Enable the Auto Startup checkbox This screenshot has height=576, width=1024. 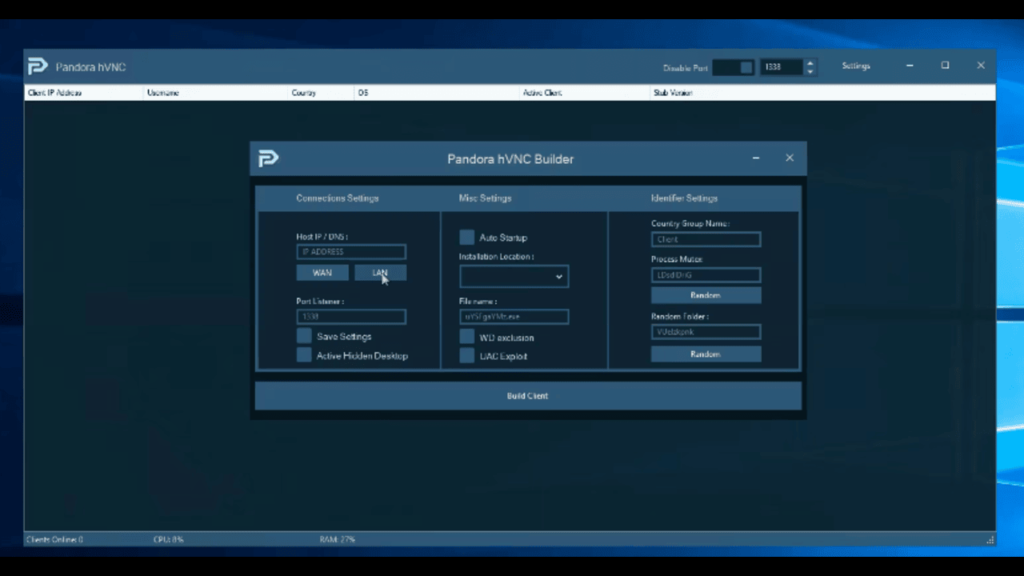click(466, 237)
